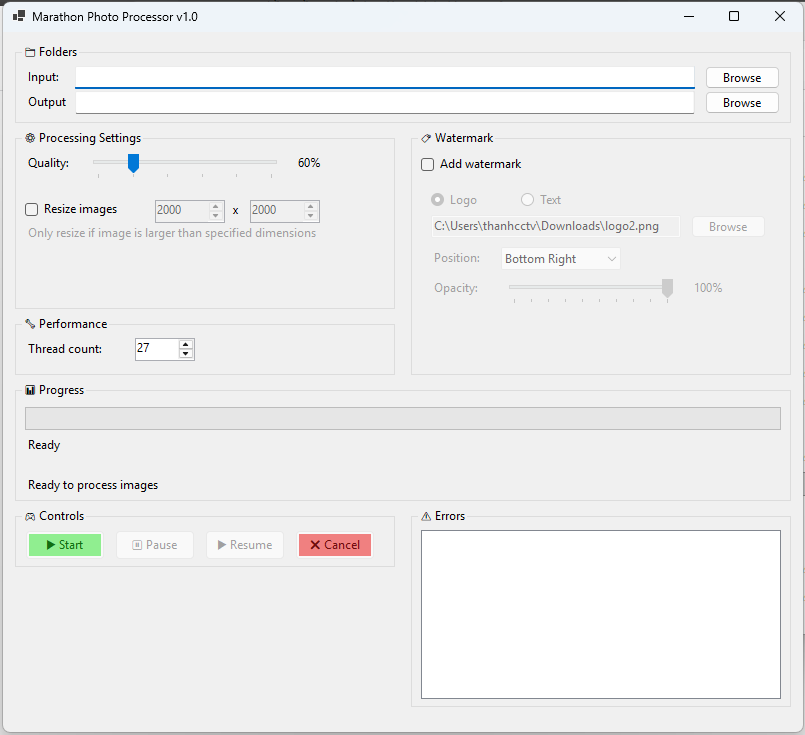Browse for the Input folder
This screenshot has width=805, height=735.
(x=742, y=78)
